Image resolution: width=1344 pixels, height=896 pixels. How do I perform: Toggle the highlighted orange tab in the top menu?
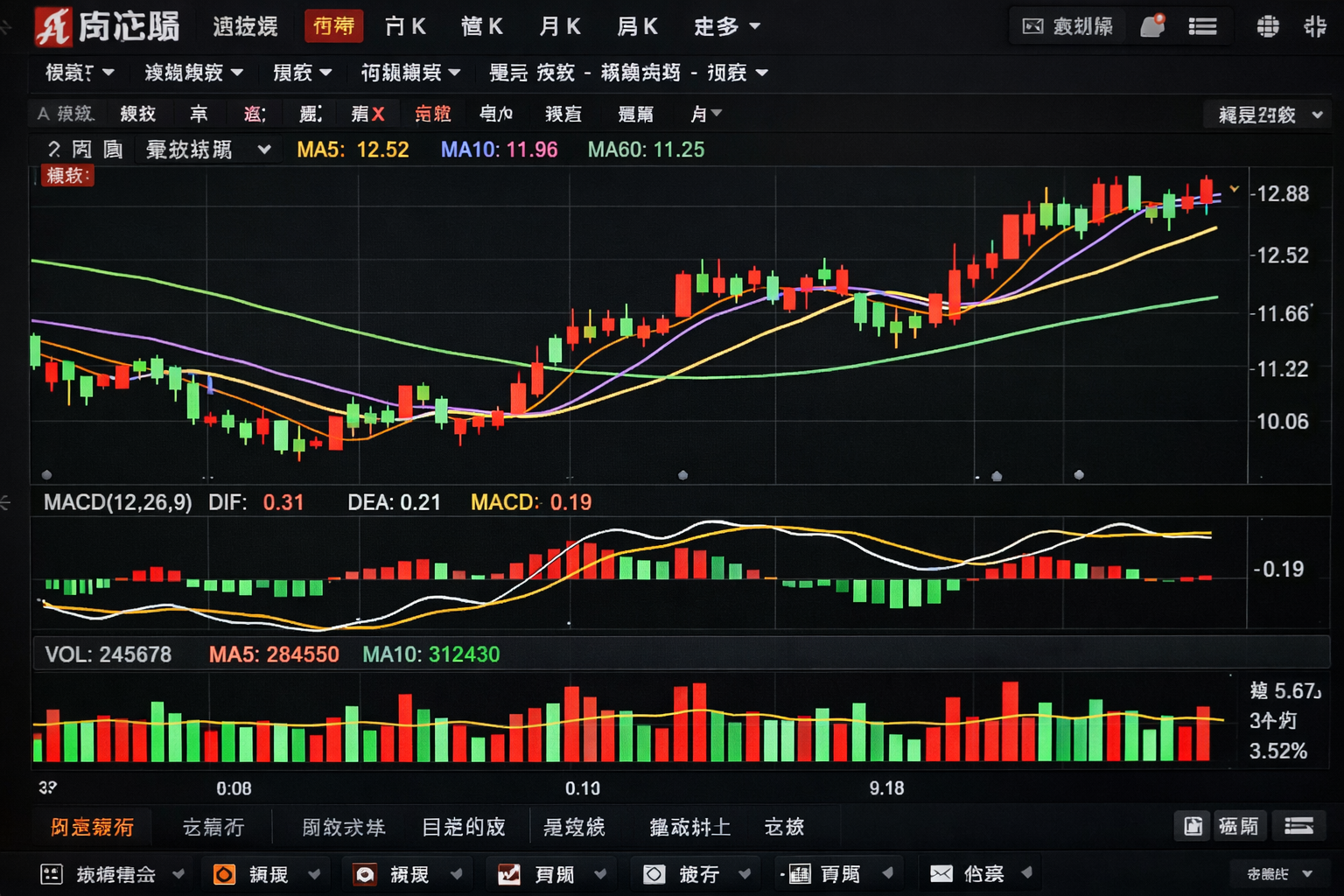pos(333,26)
